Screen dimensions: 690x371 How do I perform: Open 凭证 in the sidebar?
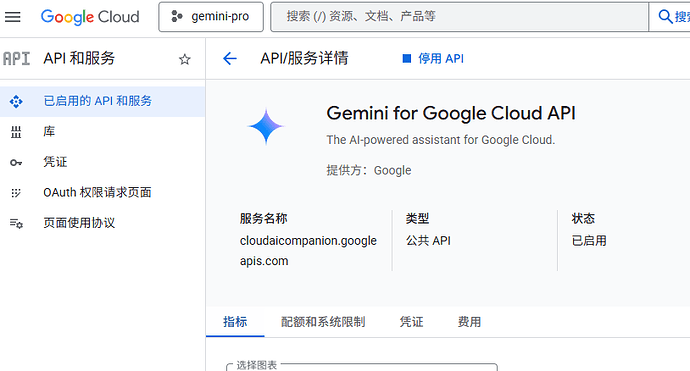103,162
